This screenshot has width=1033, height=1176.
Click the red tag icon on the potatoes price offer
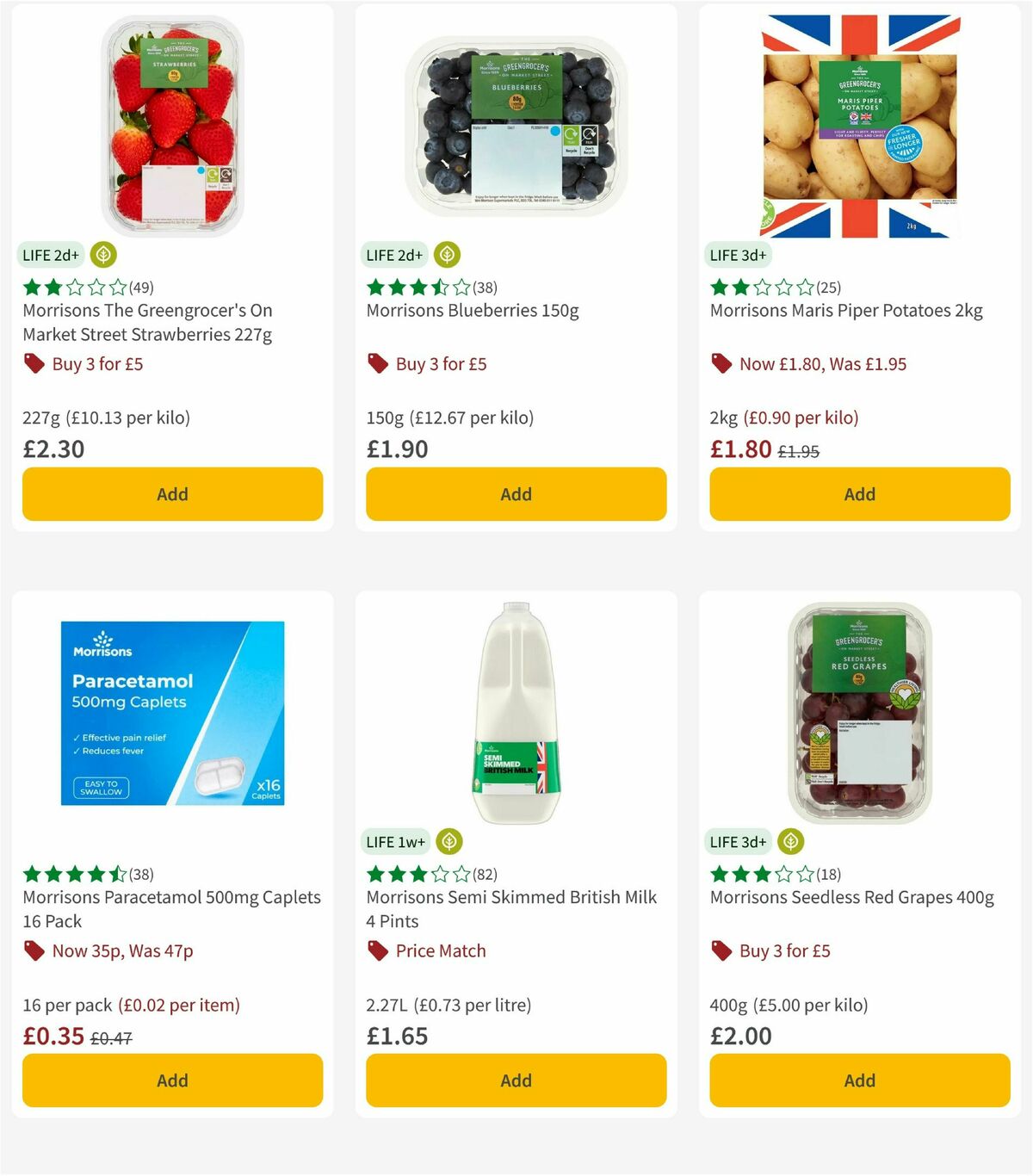pos(721,363)
